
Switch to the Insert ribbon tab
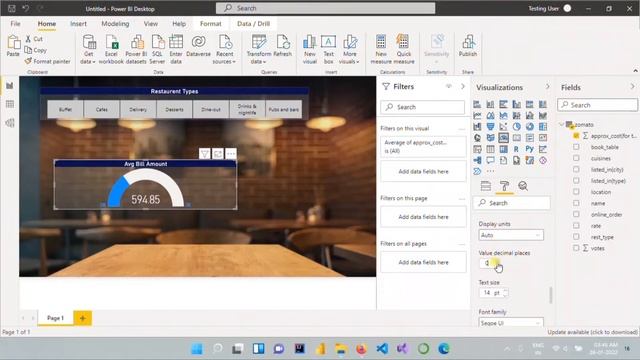[x=78, y=24]
